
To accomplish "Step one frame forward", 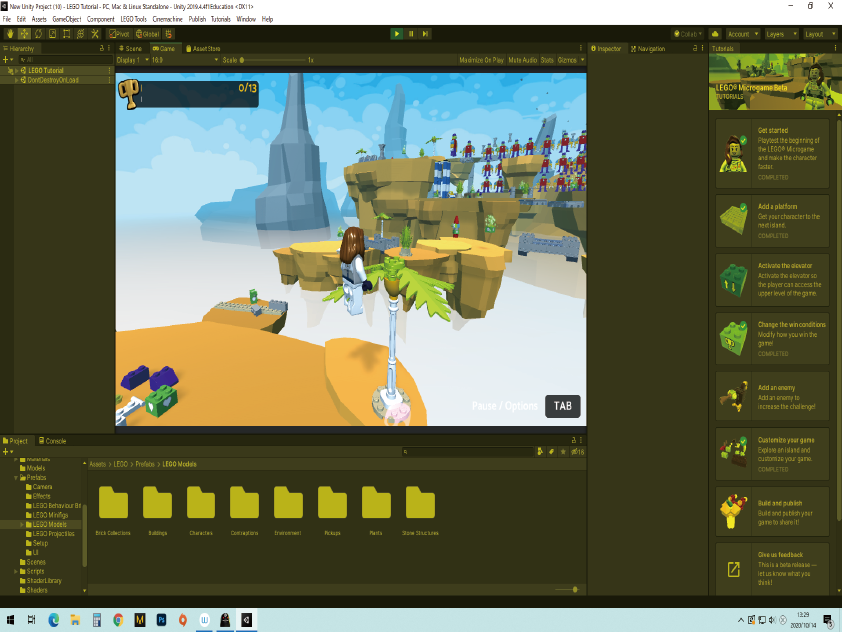I will [x=425, y=34].
